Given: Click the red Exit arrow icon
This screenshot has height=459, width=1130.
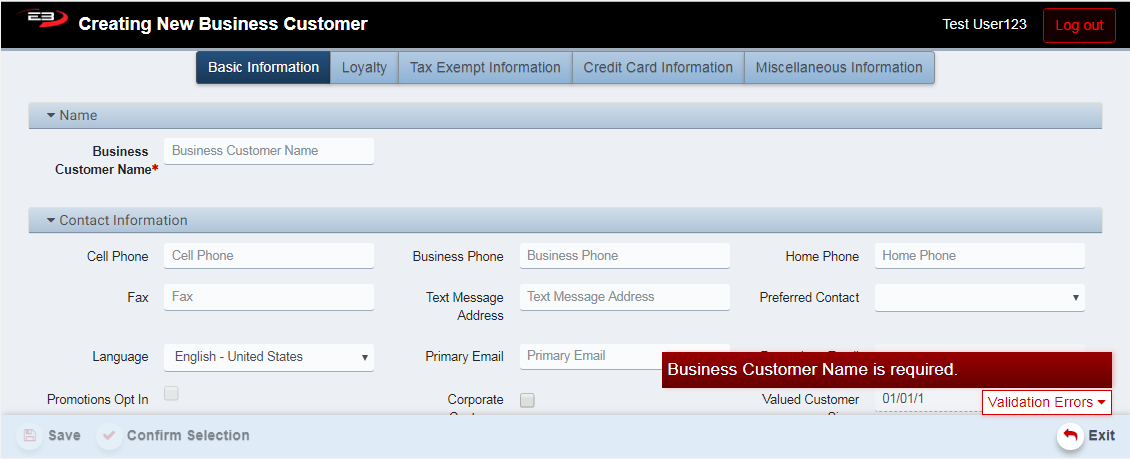Looking at the screenshot, I should coord(1070,435).
